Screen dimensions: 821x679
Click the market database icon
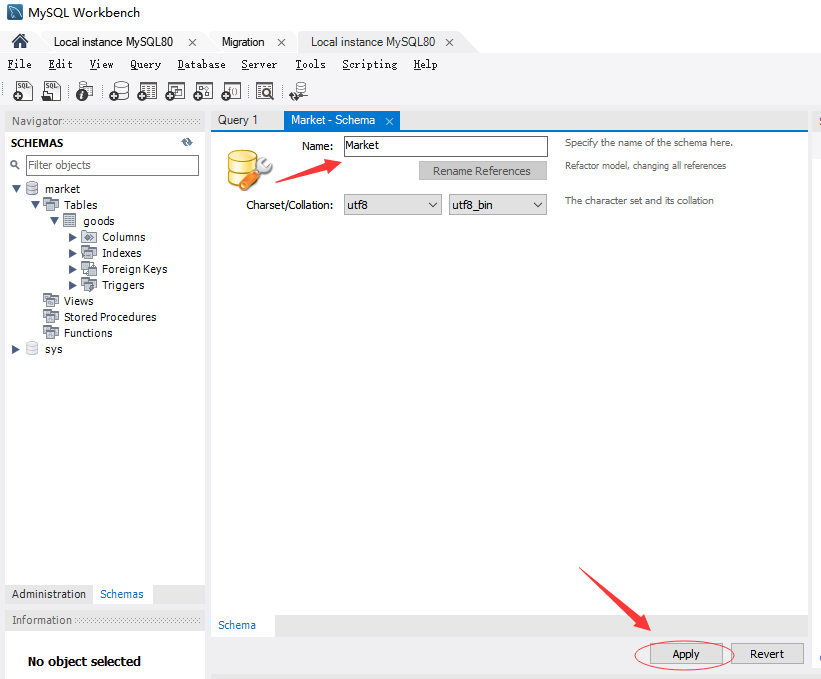[x=32, y=188]
